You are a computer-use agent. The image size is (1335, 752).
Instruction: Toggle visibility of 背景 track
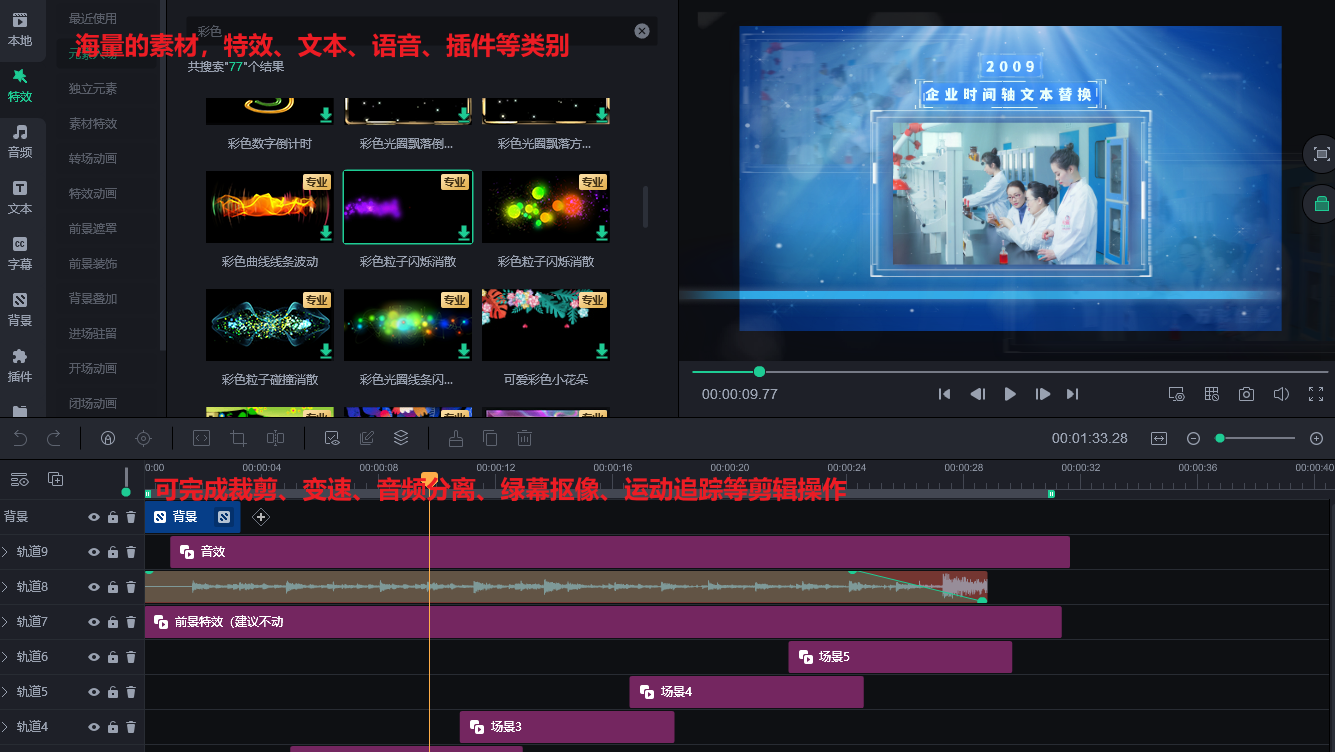94,517
